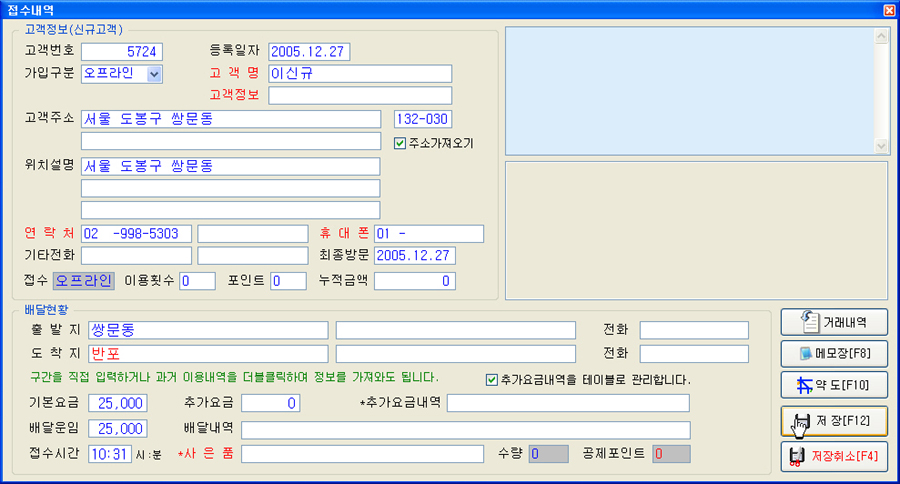
Task: Click the *추가요금내역 field
Action: pos(568,403)
